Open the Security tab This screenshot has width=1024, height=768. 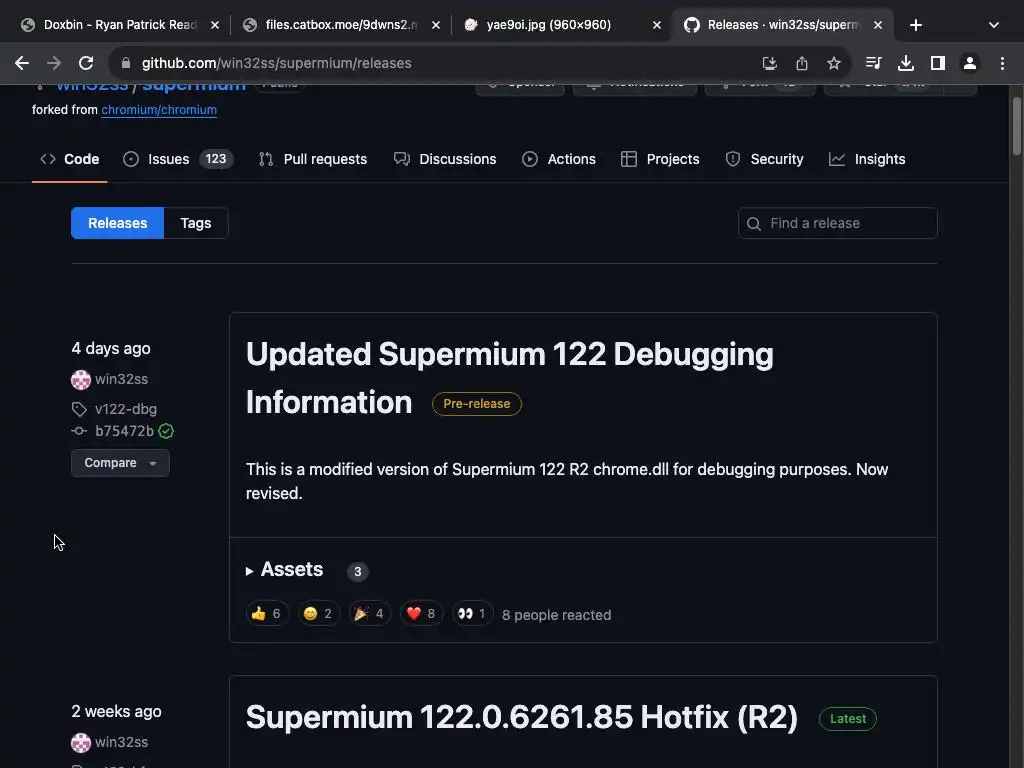coord(764,159)
